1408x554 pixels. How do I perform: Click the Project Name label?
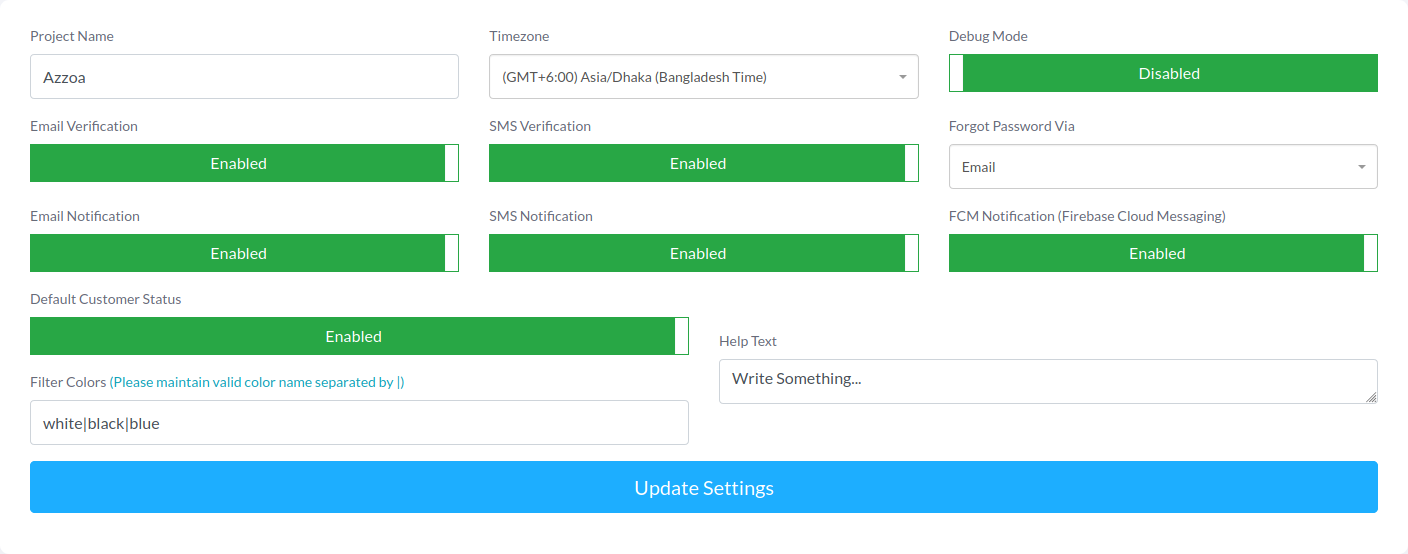click(72, 36)
